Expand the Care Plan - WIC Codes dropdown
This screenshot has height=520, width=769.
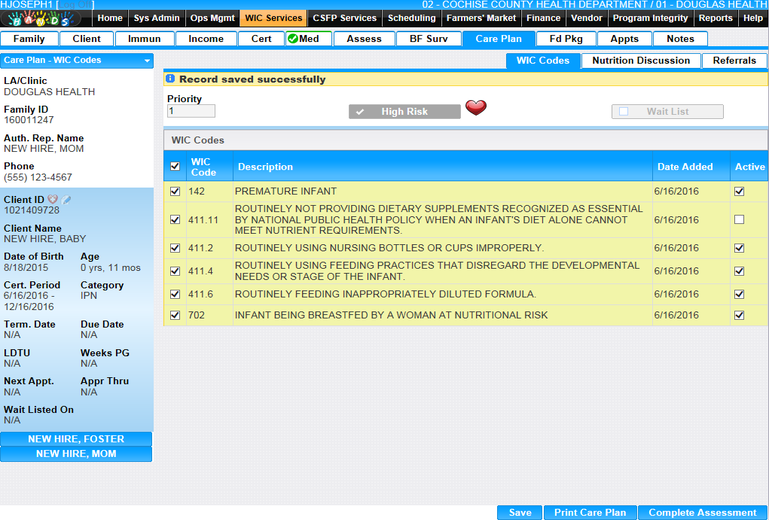pyautogui.click(x=147, y=61)
